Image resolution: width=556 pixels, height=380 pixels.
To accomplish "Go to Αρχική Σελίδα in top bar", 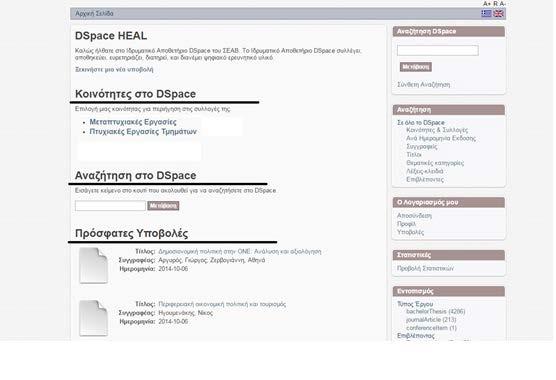I will (94, 13).
